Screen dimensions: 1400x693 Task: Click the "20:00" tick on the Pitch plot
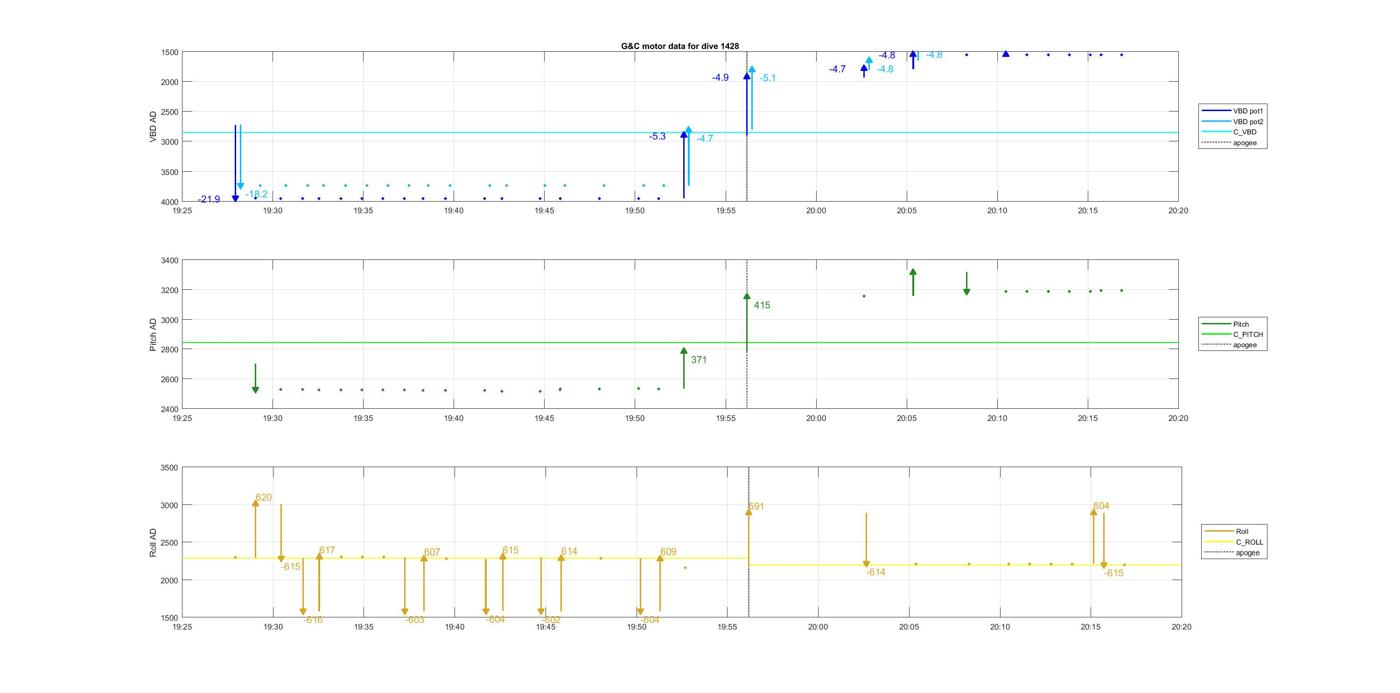pyautogui.click(x=816, y=418)
